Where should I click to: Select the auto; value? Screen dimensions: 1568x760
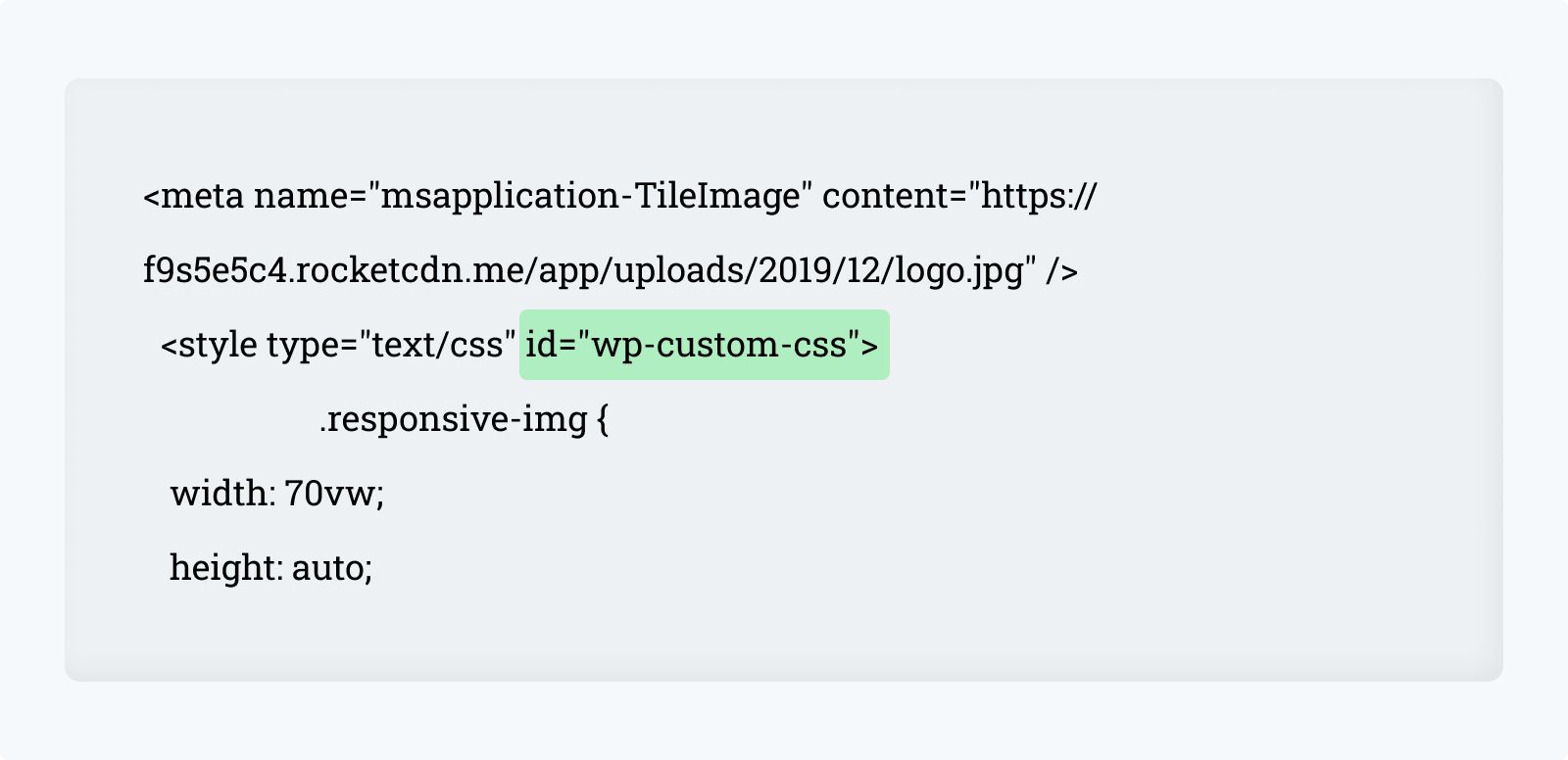(x=332, y=568)
